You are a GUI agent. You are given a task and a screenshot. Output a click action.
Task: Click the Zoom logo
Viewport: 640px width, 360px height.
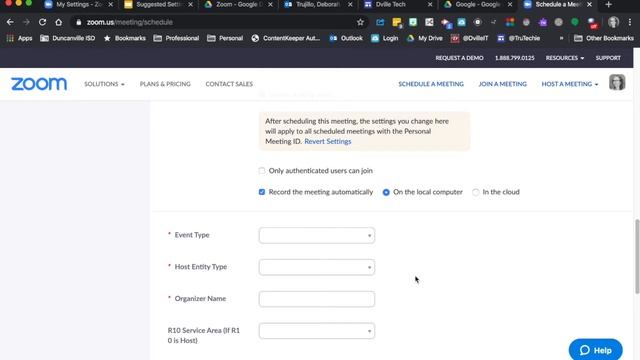pos(39,84)
